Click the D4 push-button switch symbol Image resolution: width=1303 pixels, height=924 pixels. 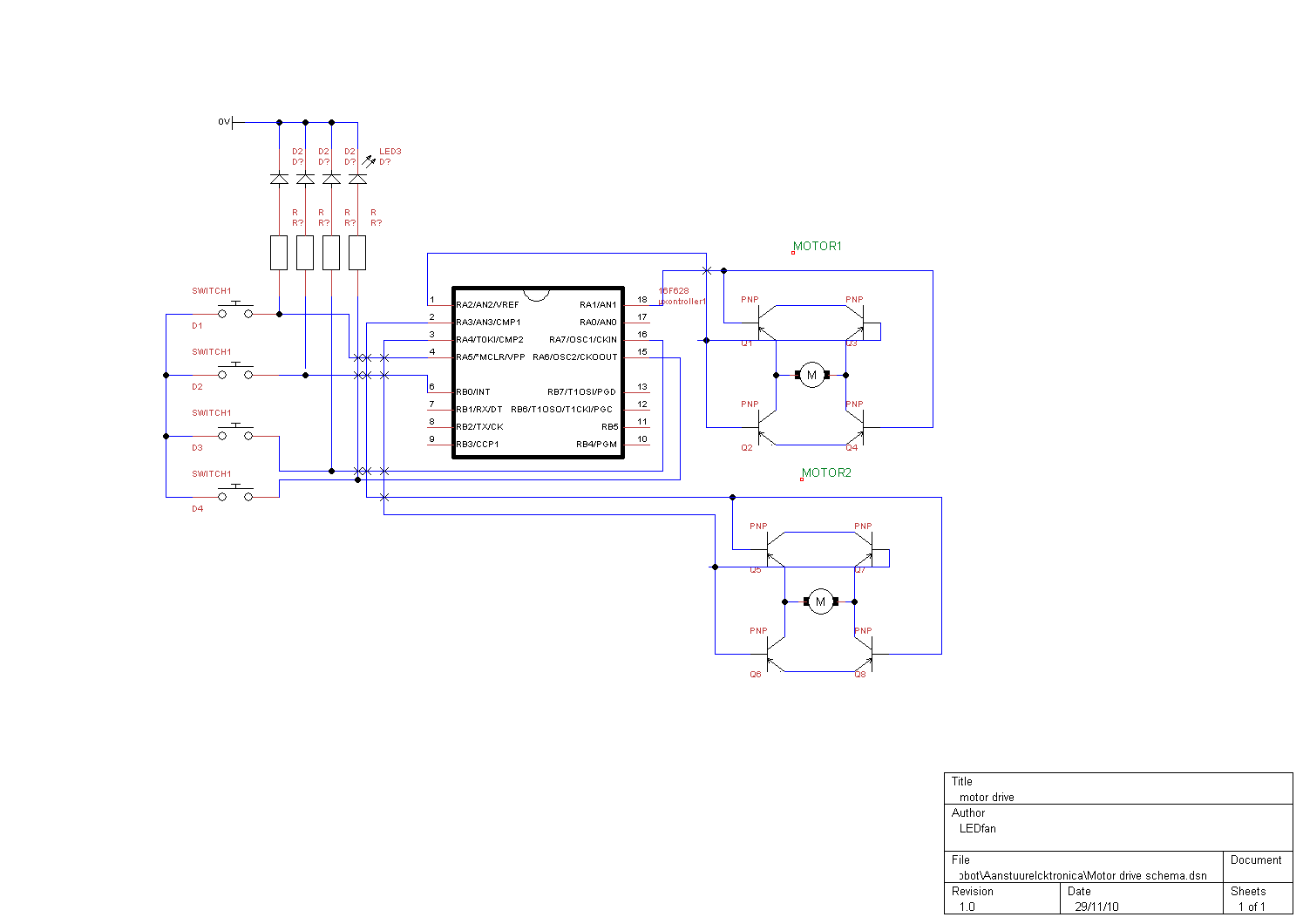(235, 495)
